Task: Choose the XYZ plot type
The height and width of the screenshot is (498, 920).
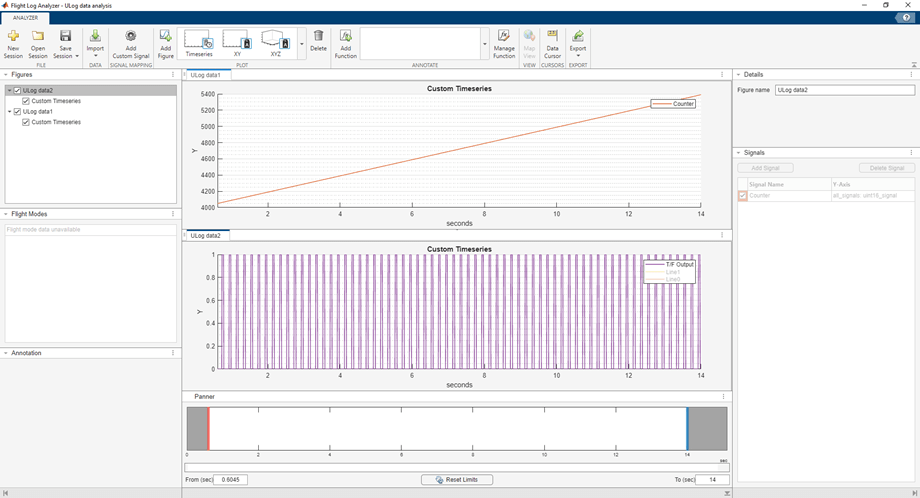Action: (x=276, y=41)
